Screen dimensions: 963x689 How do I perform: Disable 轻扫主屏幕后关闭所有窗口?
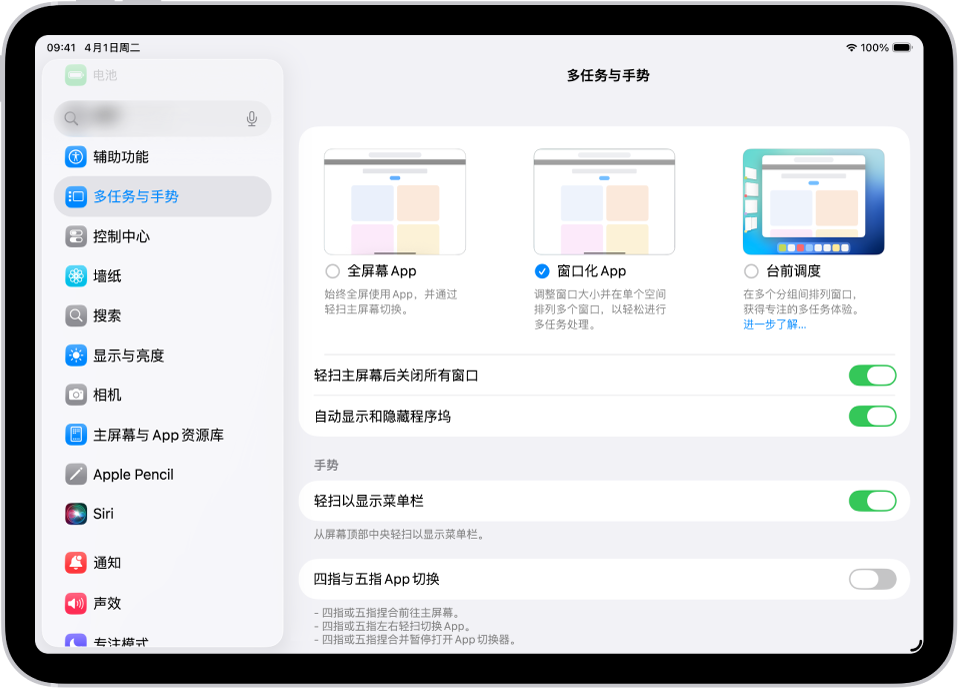click(872, 375)
